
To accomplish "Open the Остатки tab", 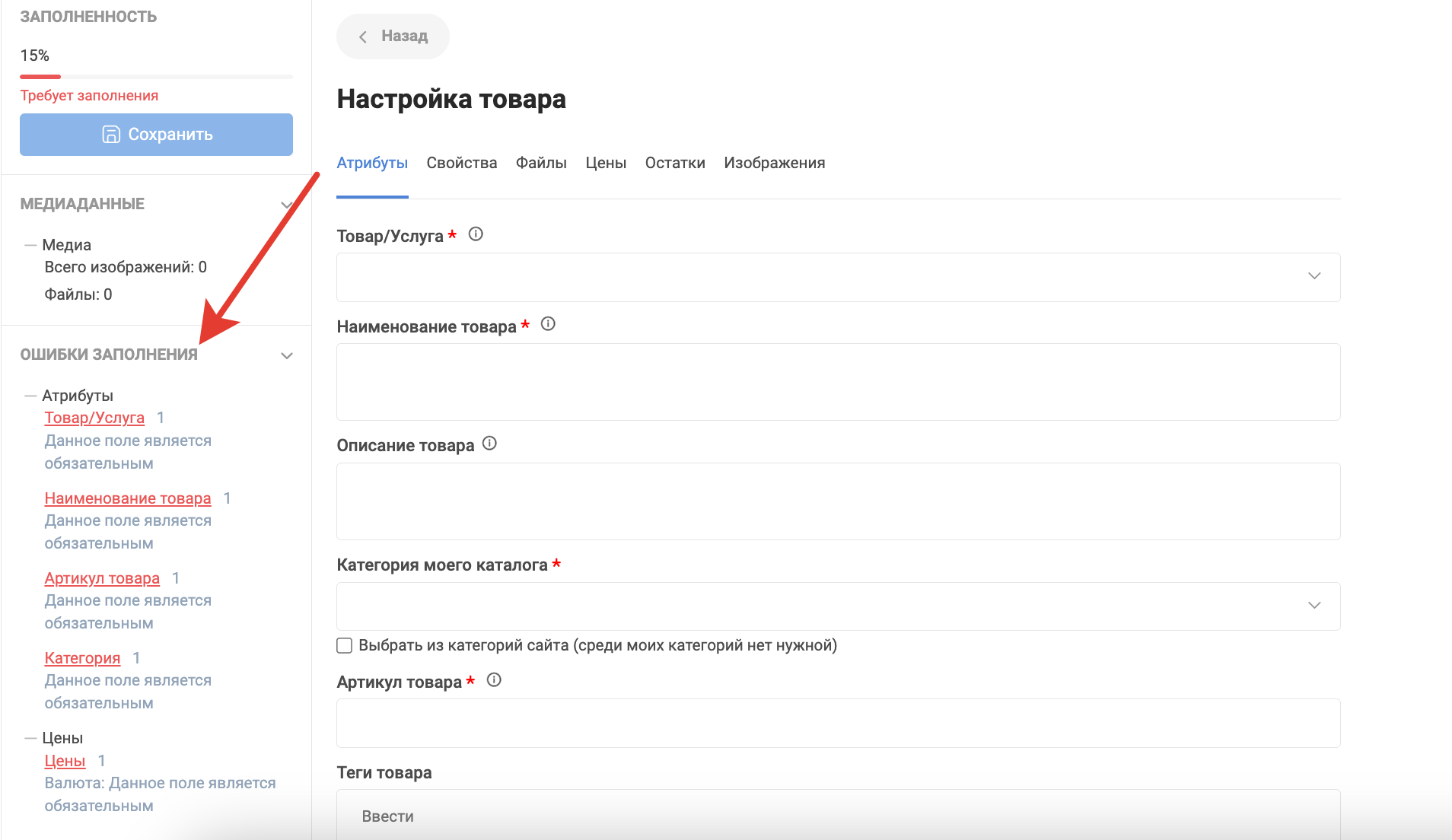I will 674,163.
